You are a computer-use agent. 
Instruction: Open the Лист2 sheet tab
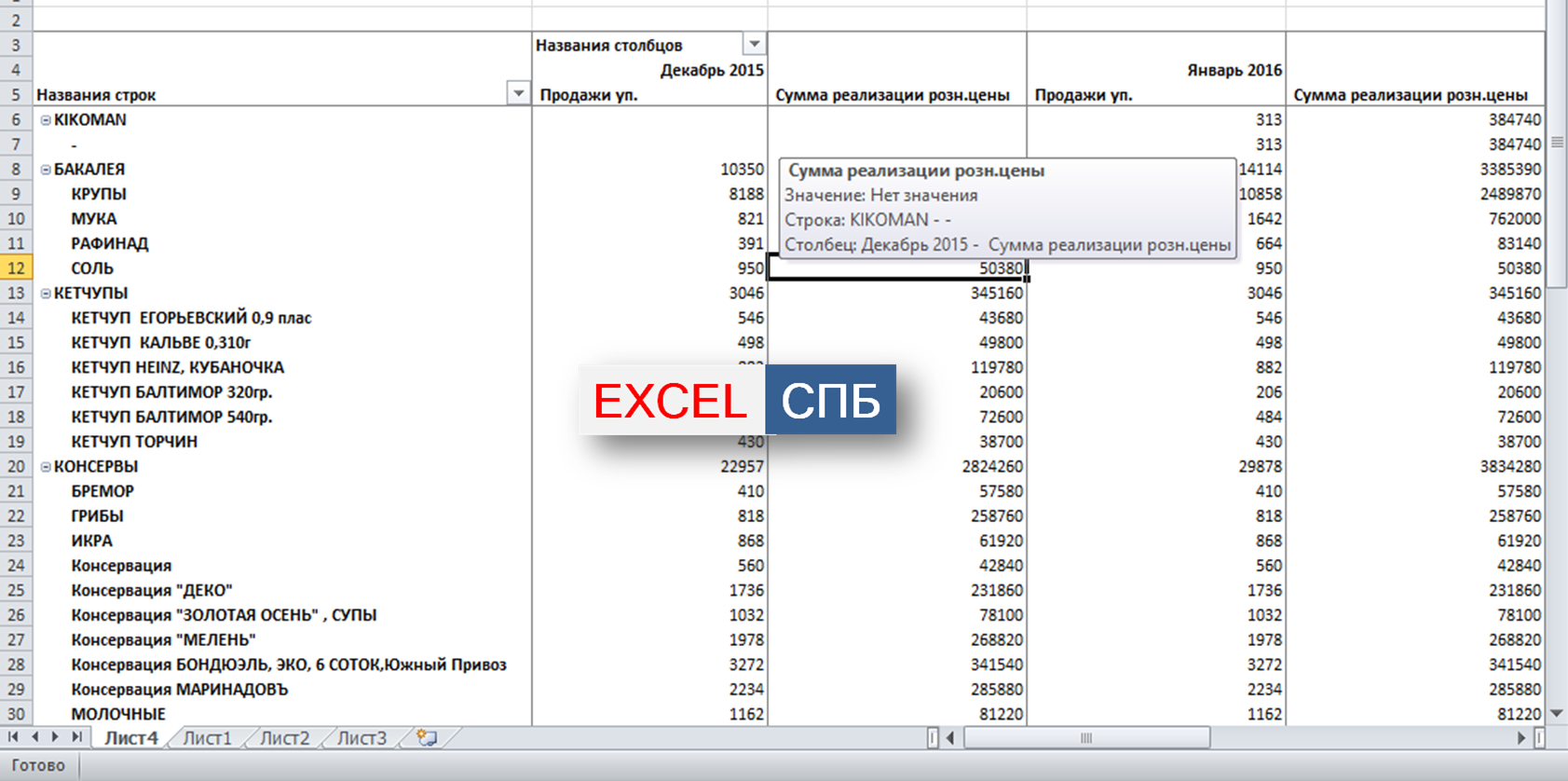284,738
